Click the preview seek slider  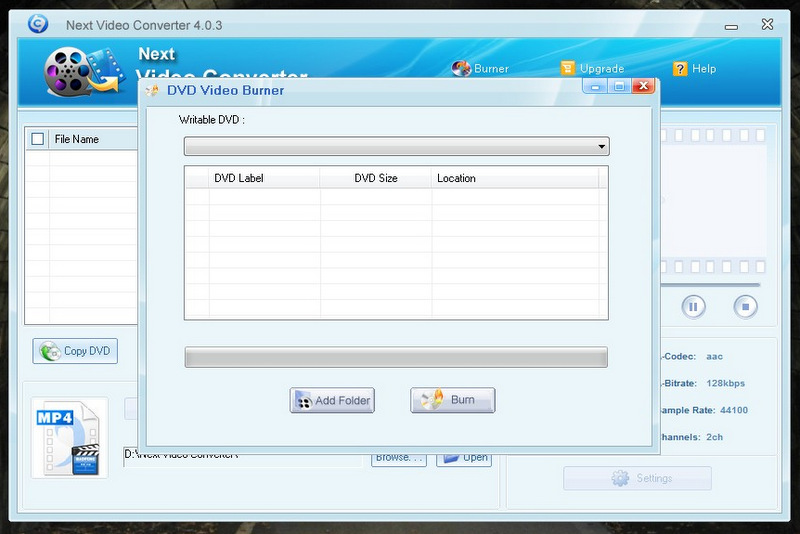711,285
